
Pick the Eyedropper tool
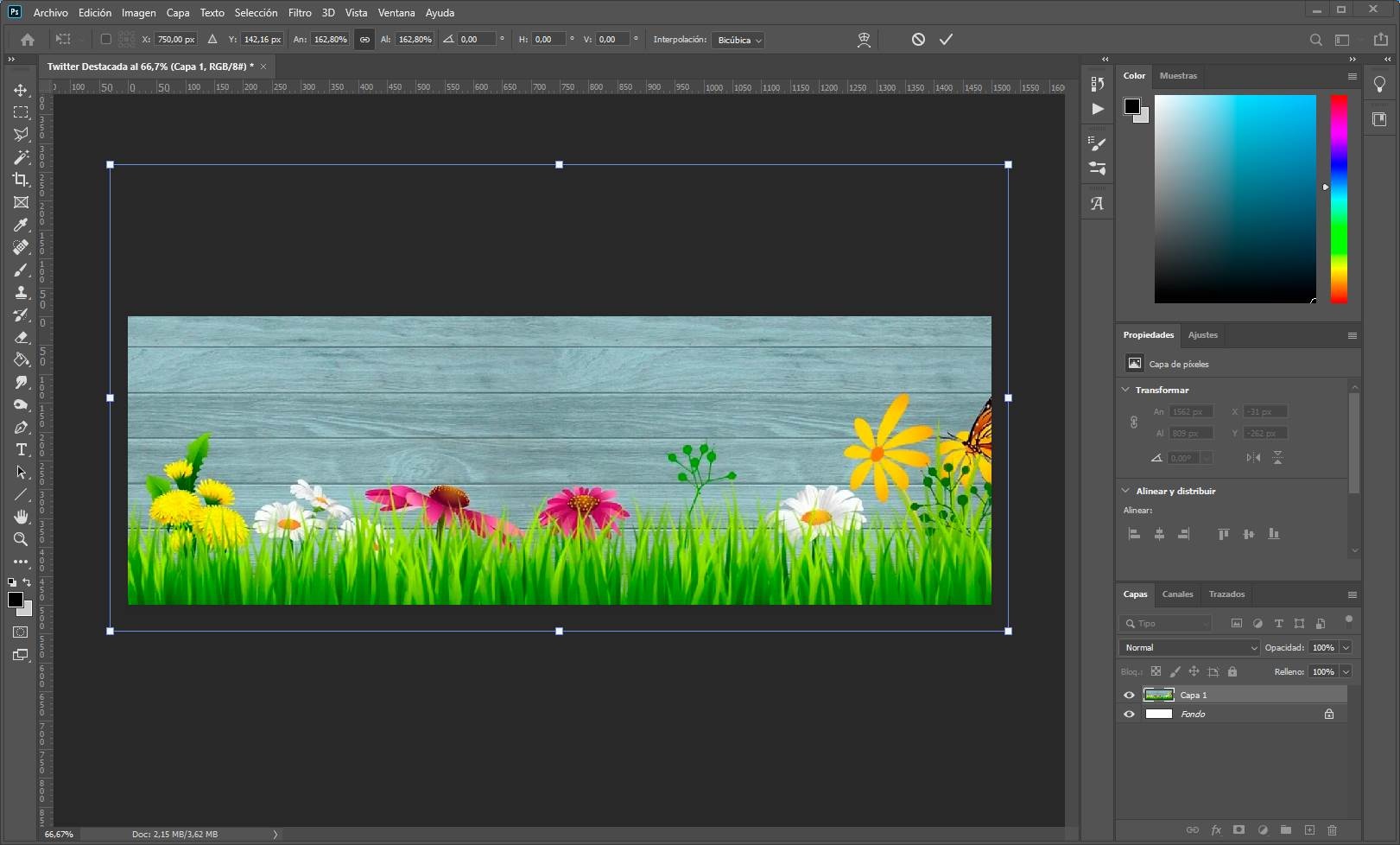(x=21, y=225)
